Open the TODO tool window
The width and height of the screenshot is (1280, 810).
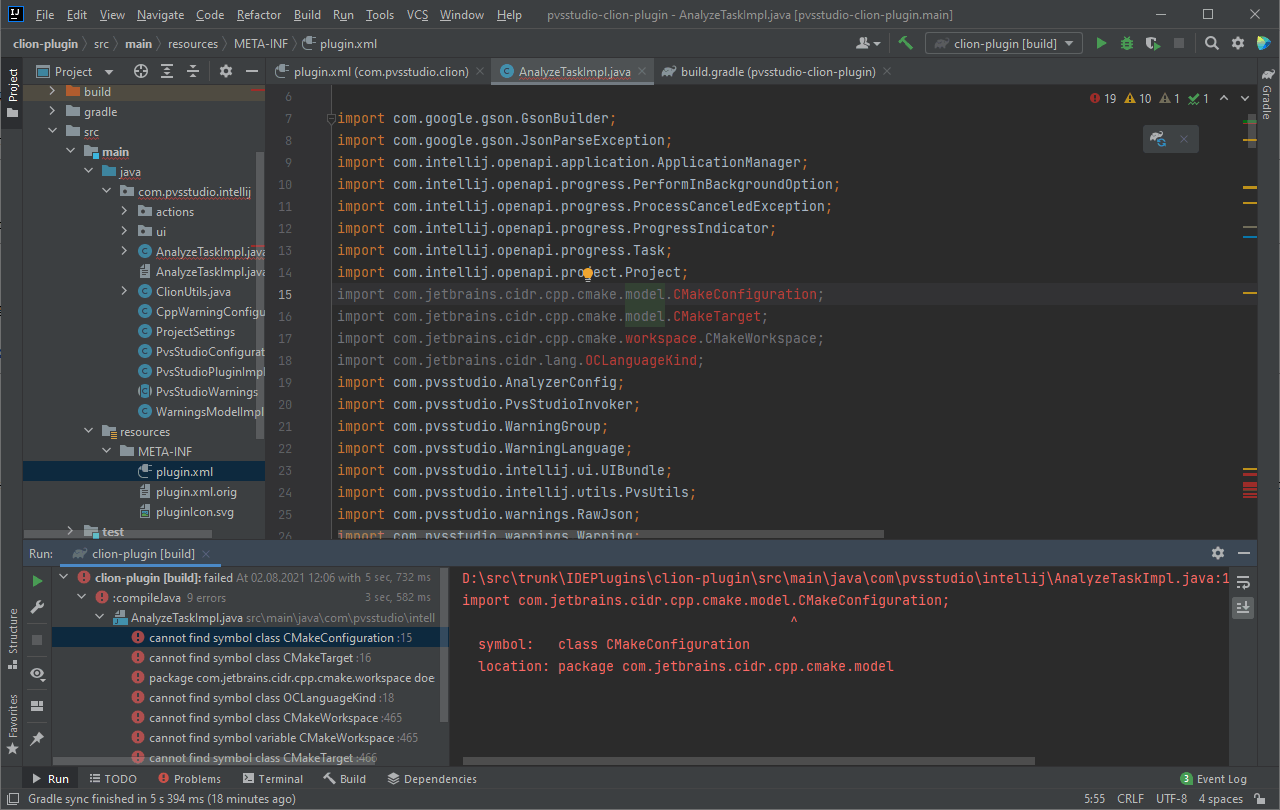(113, 779)
